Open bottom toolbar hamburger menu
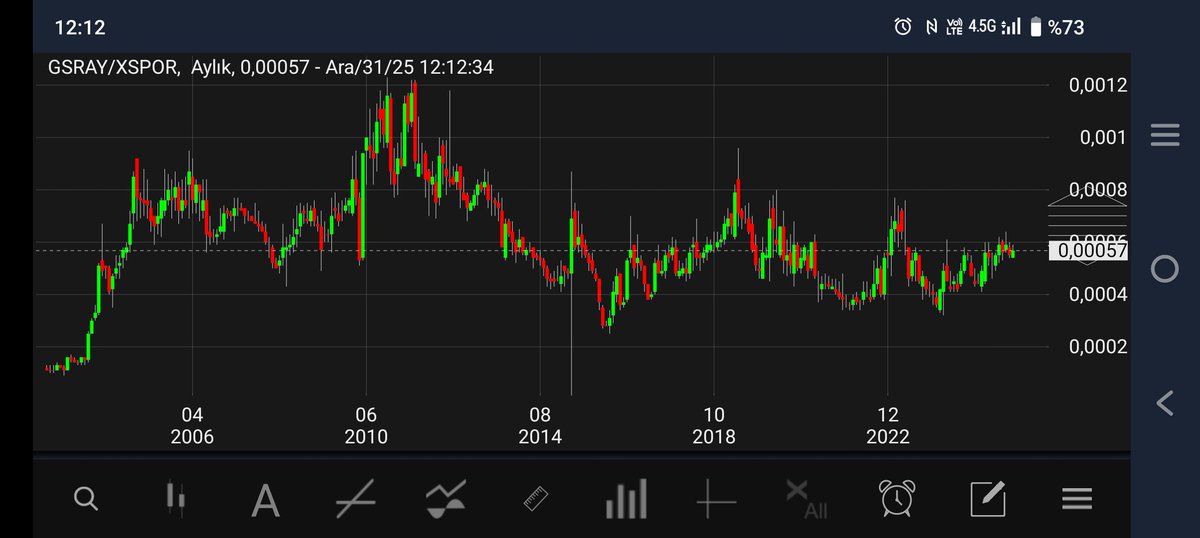This screenshot has height=538, width=1200. pos(1077,498)
